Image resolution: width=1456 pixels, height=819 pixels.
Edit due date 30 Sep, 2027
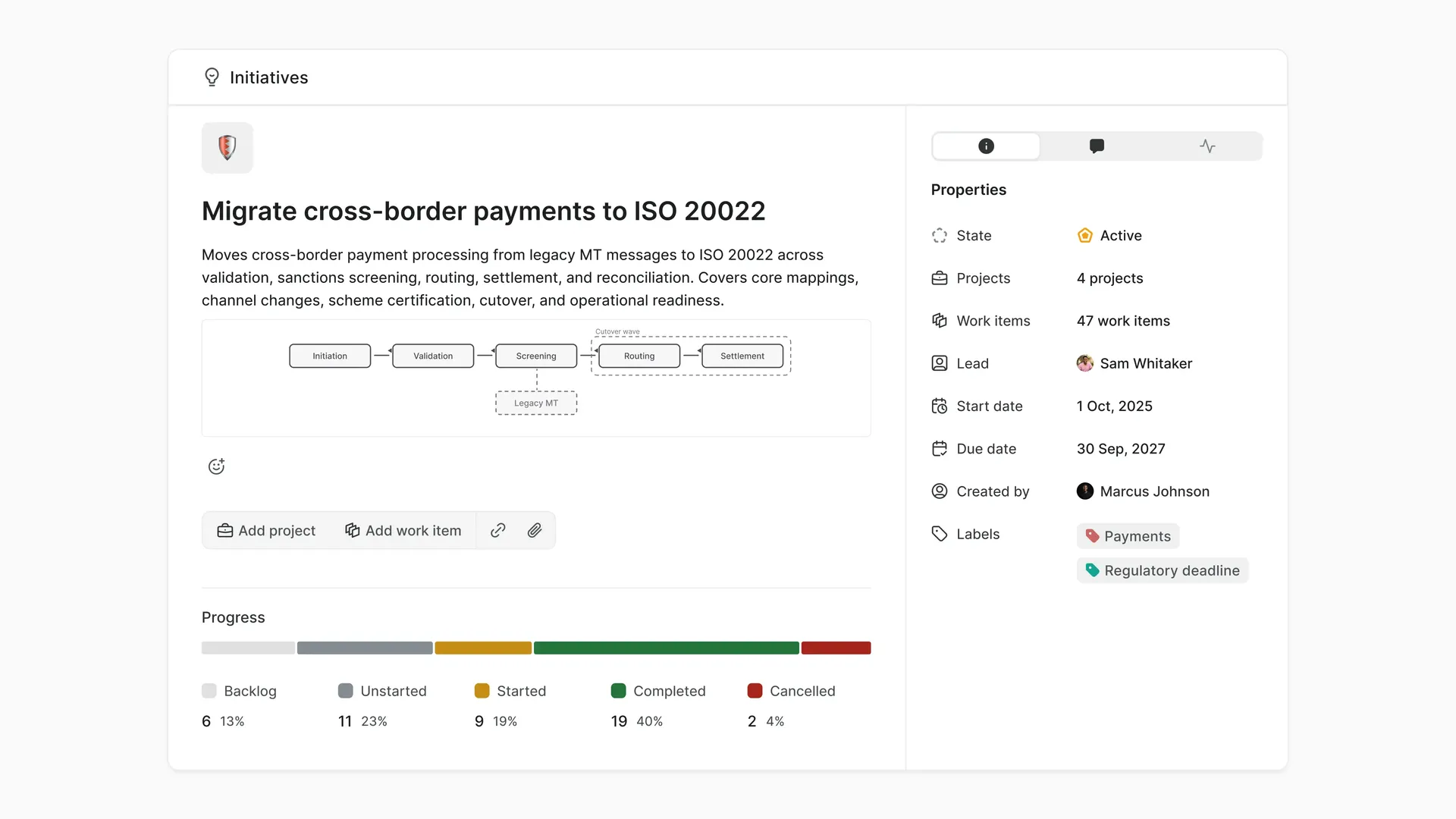click(1121, 449)
